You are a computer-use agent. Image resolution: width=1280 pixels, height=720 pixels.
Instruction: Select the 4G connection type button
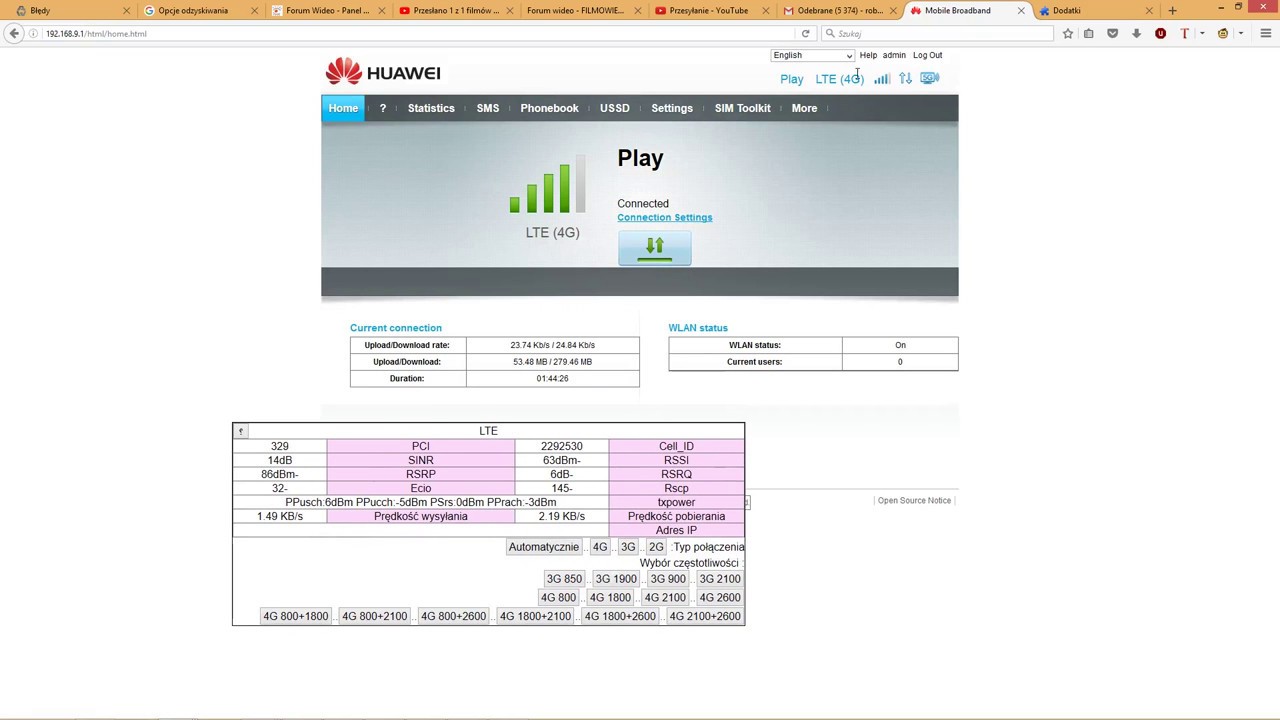[600, 547]
